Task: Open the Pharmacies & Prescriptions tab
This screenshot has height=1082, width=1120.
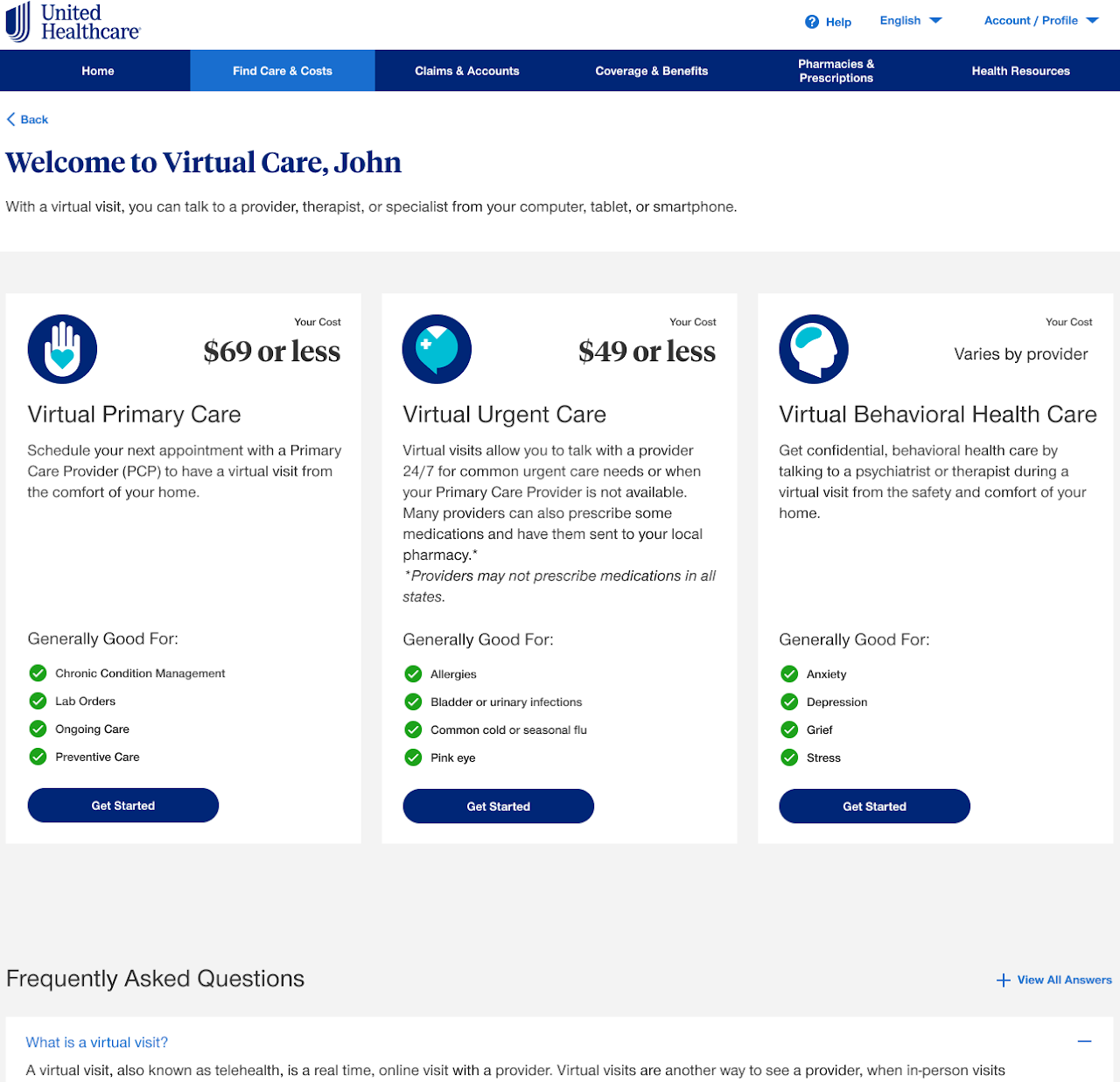Action: pyautogui.click(x=836, y=71)
